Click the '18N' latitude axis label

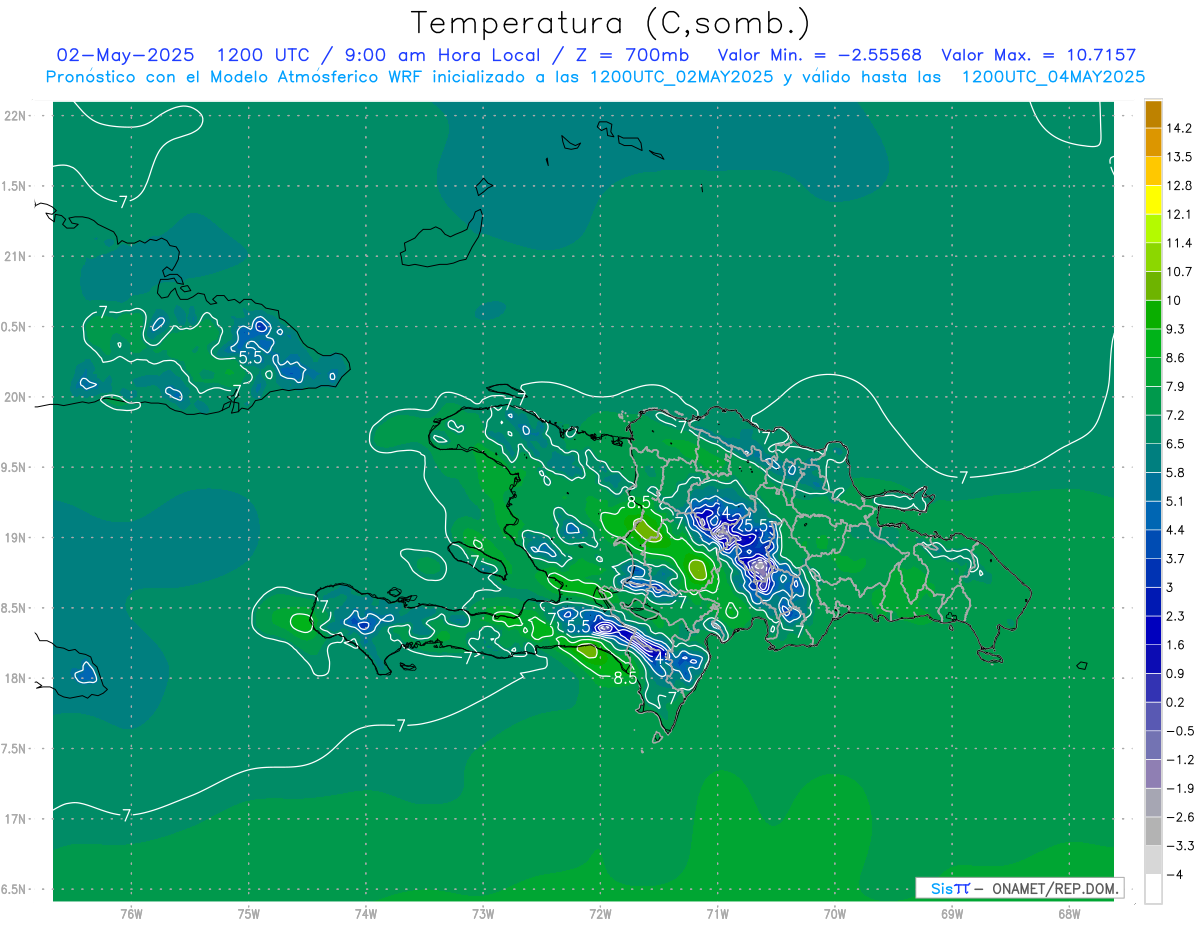[x=15, y=678]
